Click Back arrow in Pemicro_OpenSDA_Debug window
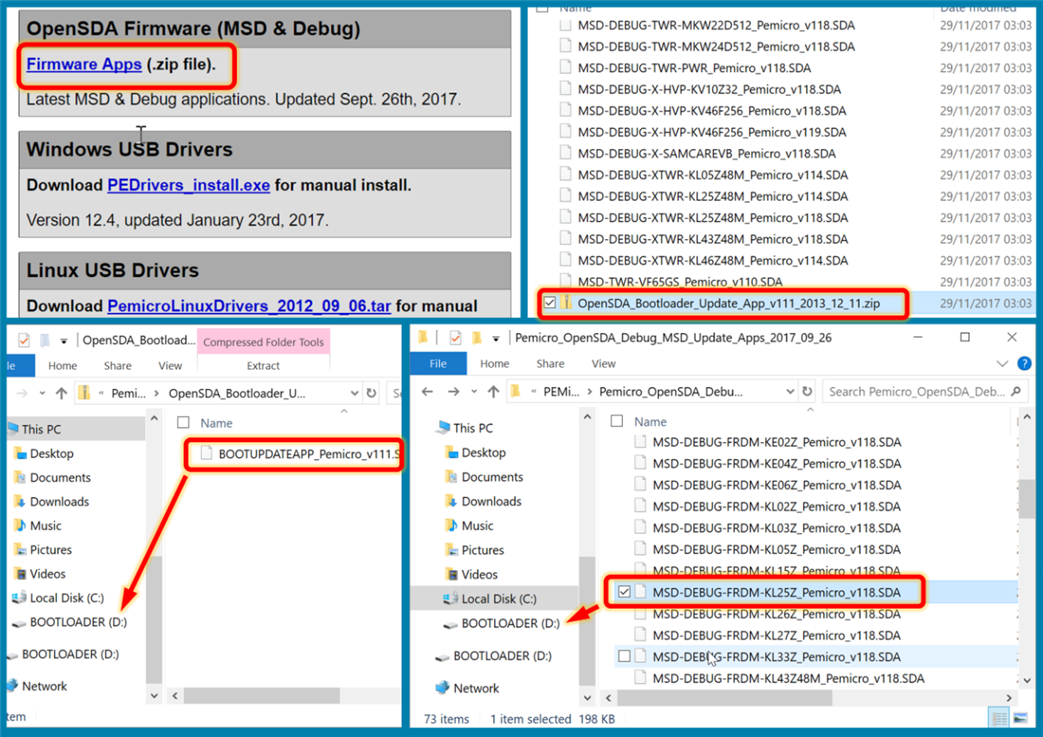Image resolution: width=1043 pixels, height=737 pixels. click(429, 392)
